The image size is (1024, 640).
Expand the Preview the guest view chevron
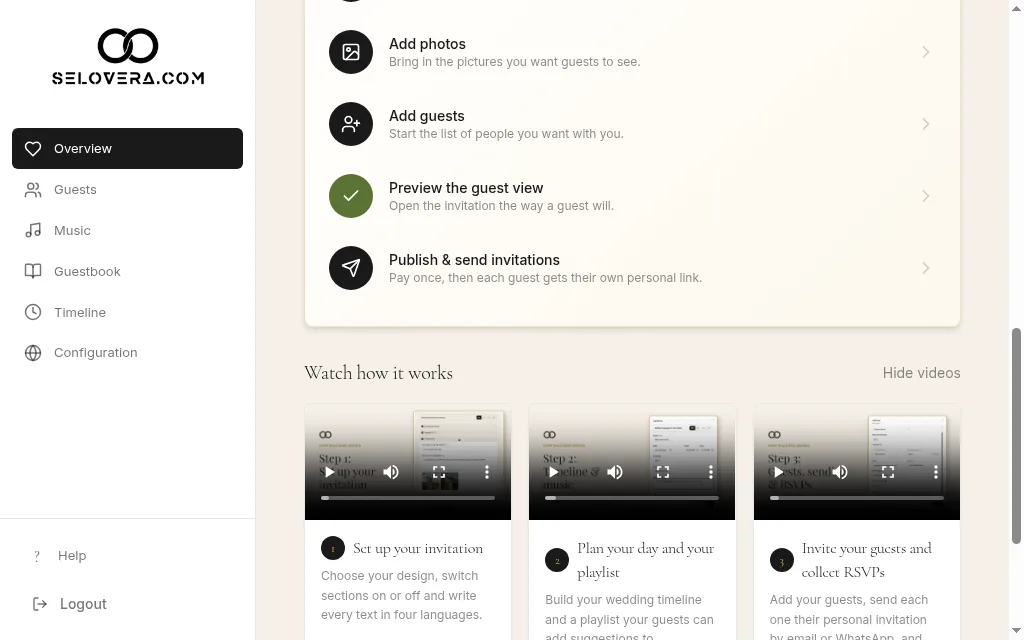click(x=925, y=195)
